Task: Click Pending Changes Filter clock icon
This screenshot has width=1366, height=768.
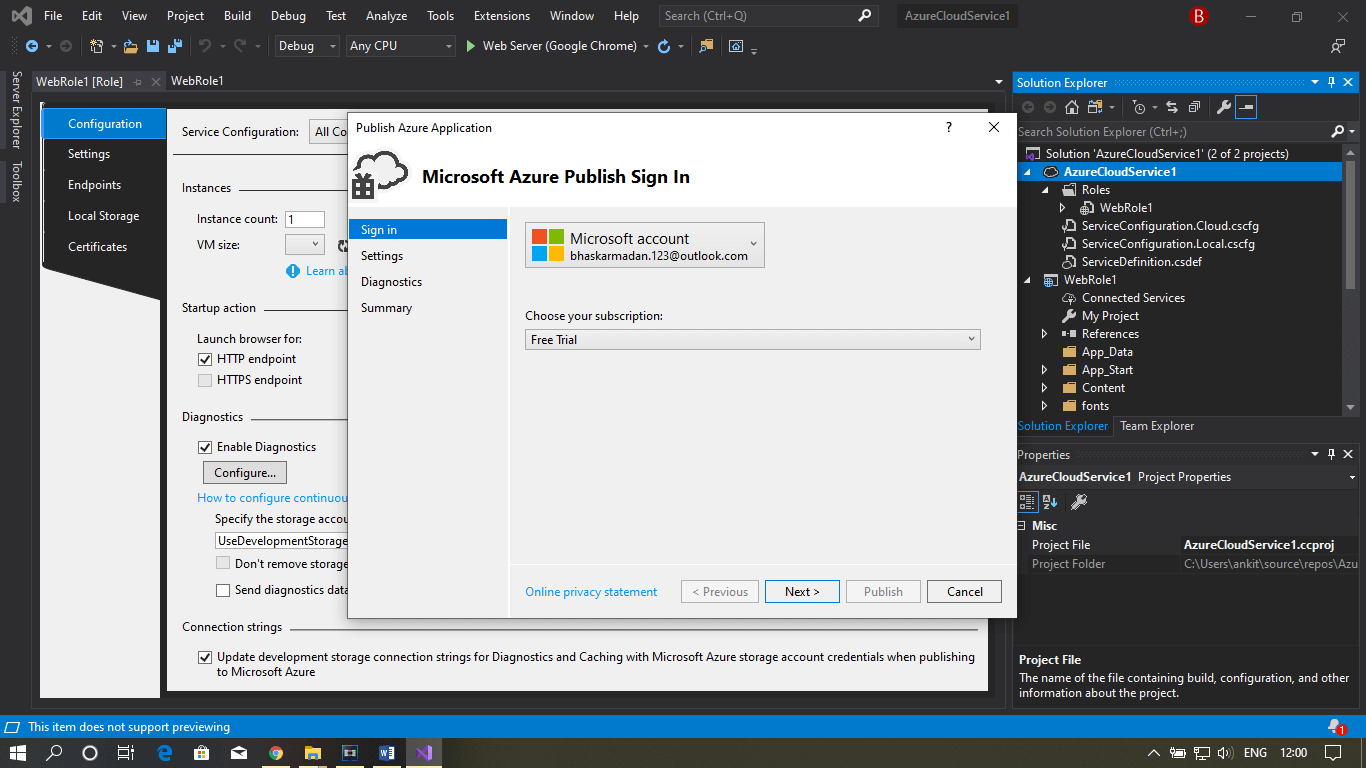Action: pyautogui.click(x=1139, y=107)
